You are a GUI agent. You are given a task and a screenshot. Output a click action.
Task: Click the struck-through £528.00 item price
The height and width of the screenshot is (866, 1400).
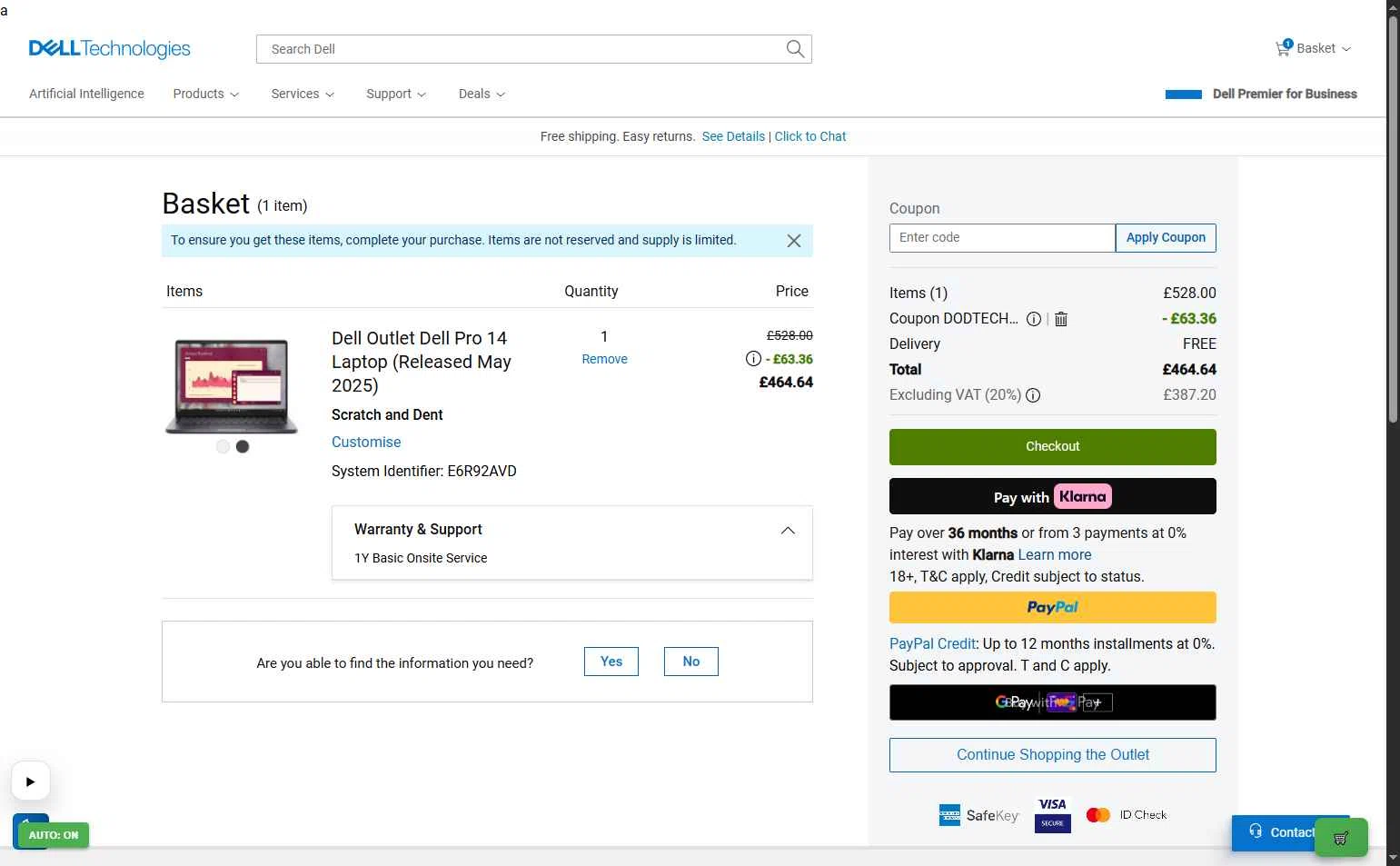(789, 335)
